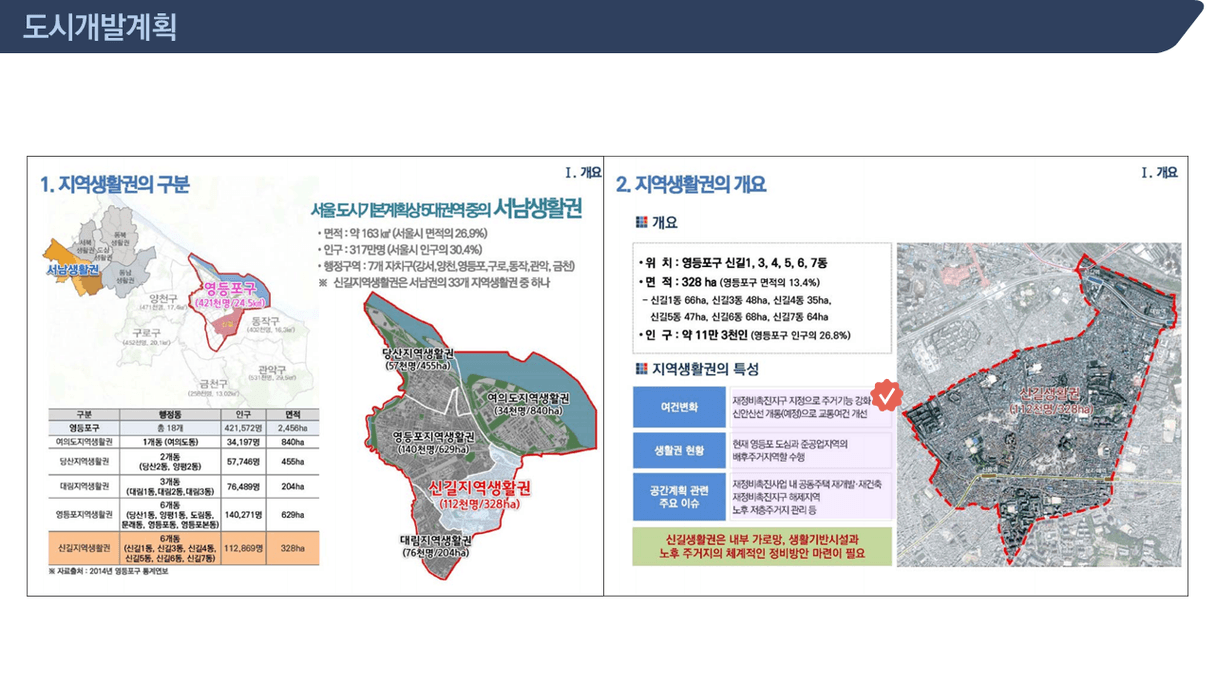Click the red checkmark badge icon
Screen dimensions: 1216x684
886,396
